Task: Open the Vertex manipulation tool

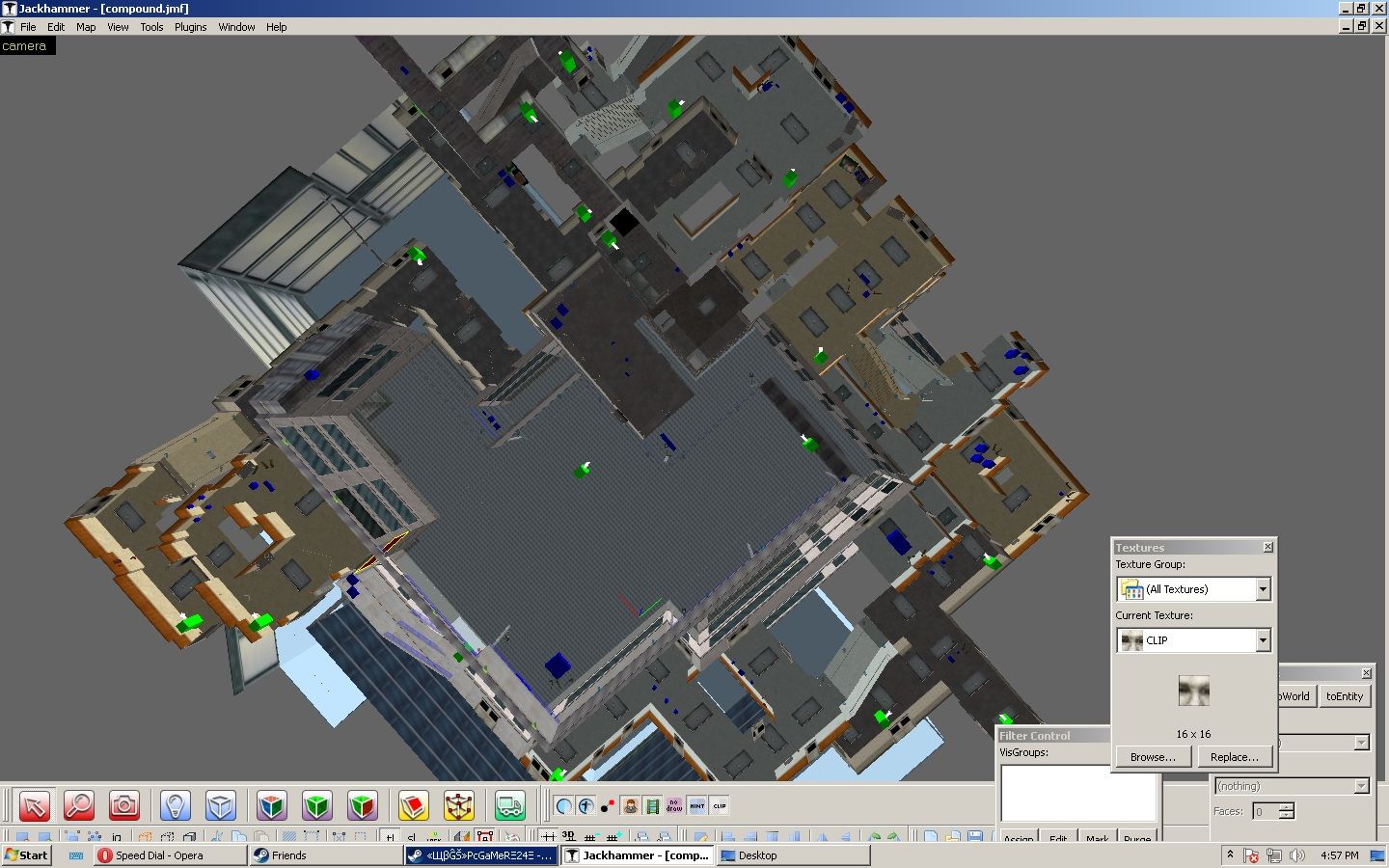Action: [x=459, y=805]
